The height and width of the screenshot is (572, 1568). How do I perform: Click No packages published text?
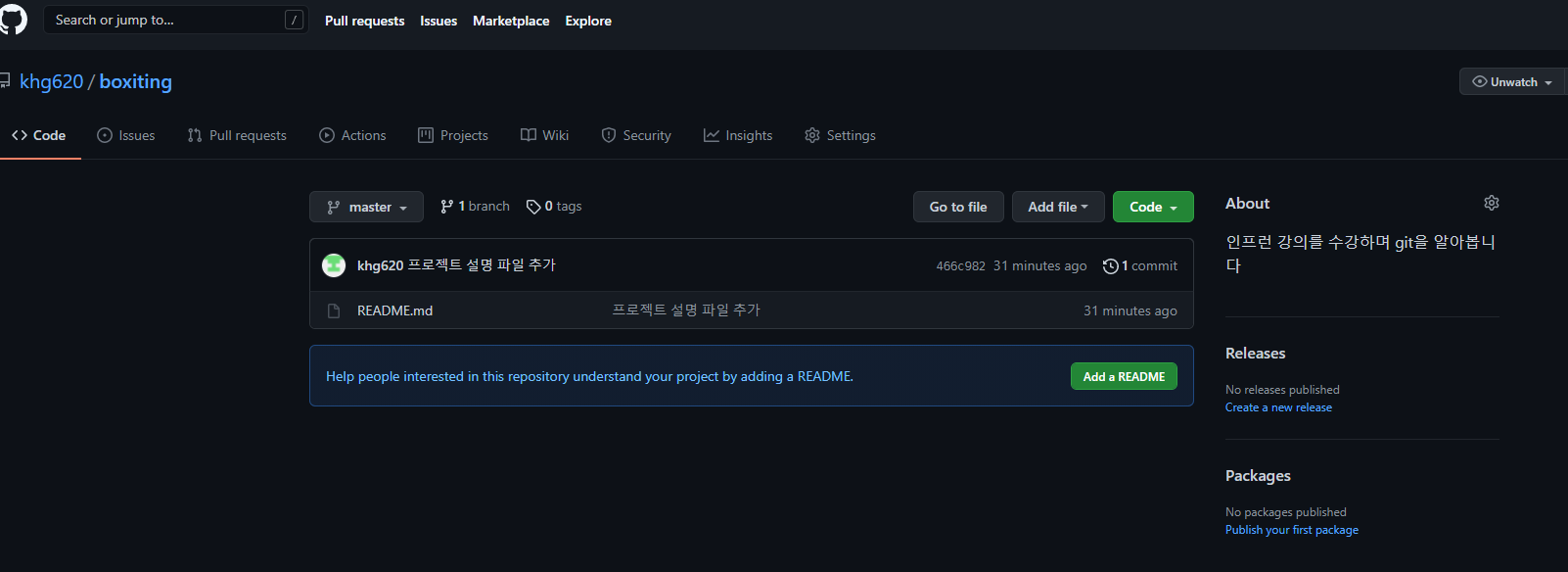click(1286, 512)
